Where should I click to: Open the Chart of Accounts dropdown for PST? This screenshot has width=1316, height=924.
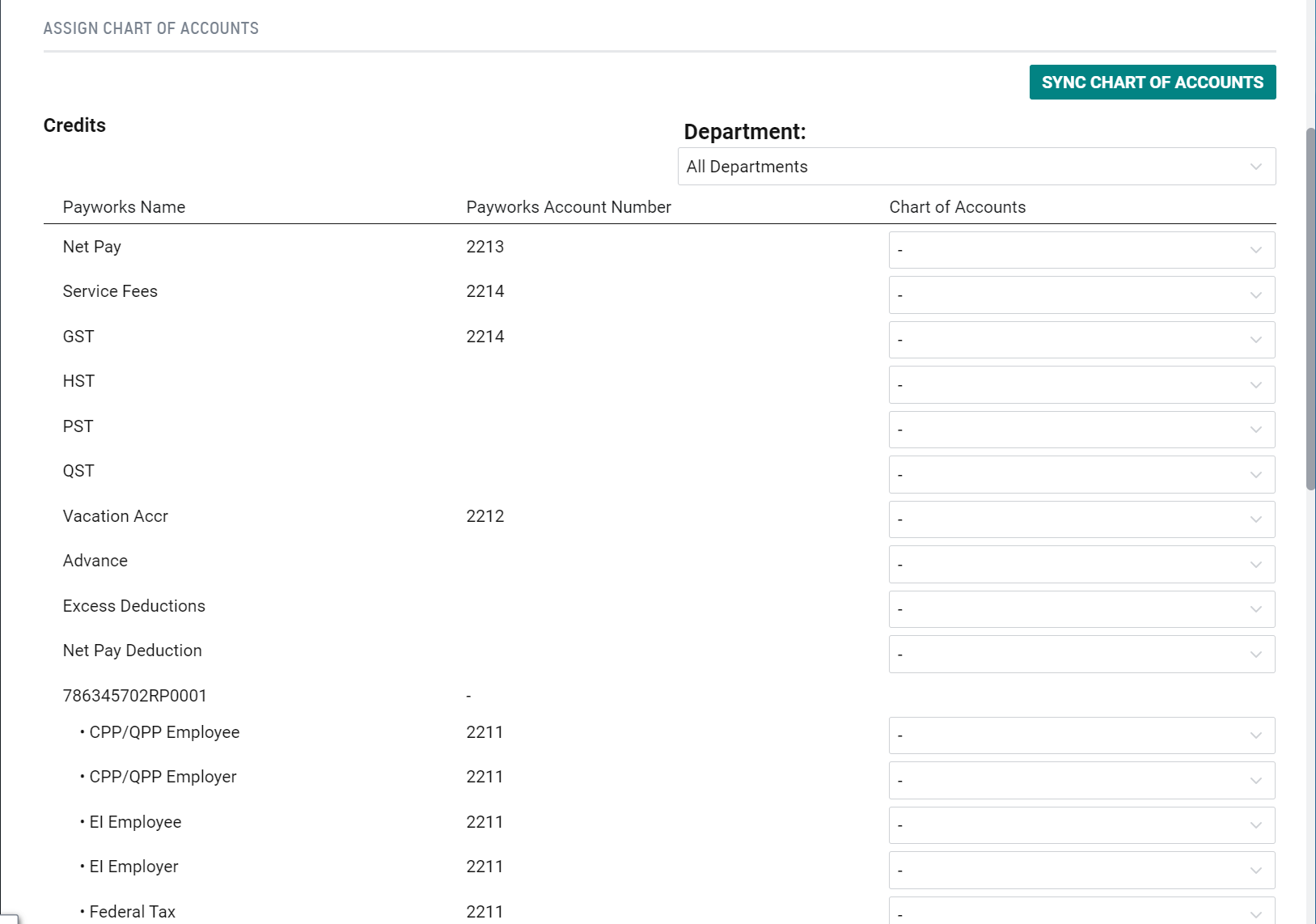point(1081,429)
